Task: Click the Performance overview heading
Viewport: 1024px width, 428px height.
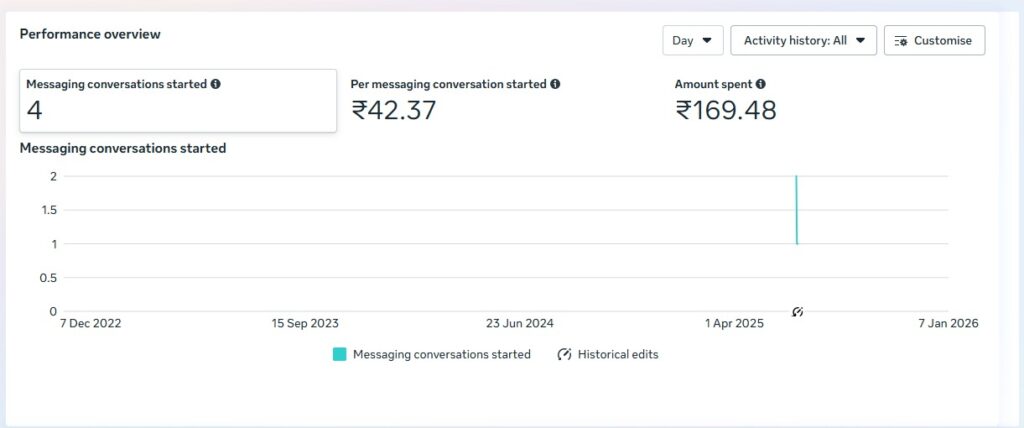Action: pos(90,34)
